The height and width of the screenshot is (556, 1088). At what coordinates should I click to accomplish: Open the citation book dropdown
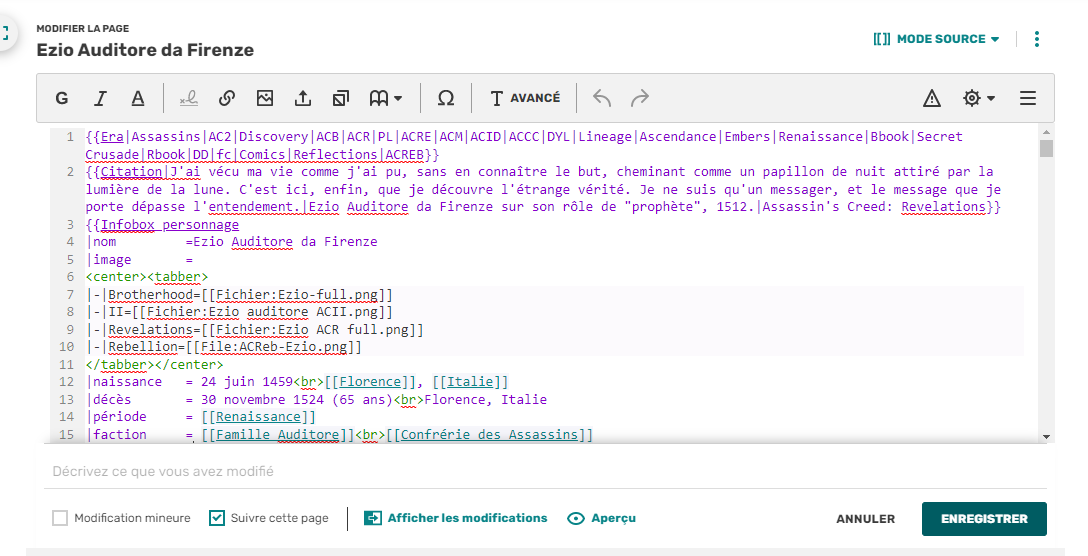385,99
